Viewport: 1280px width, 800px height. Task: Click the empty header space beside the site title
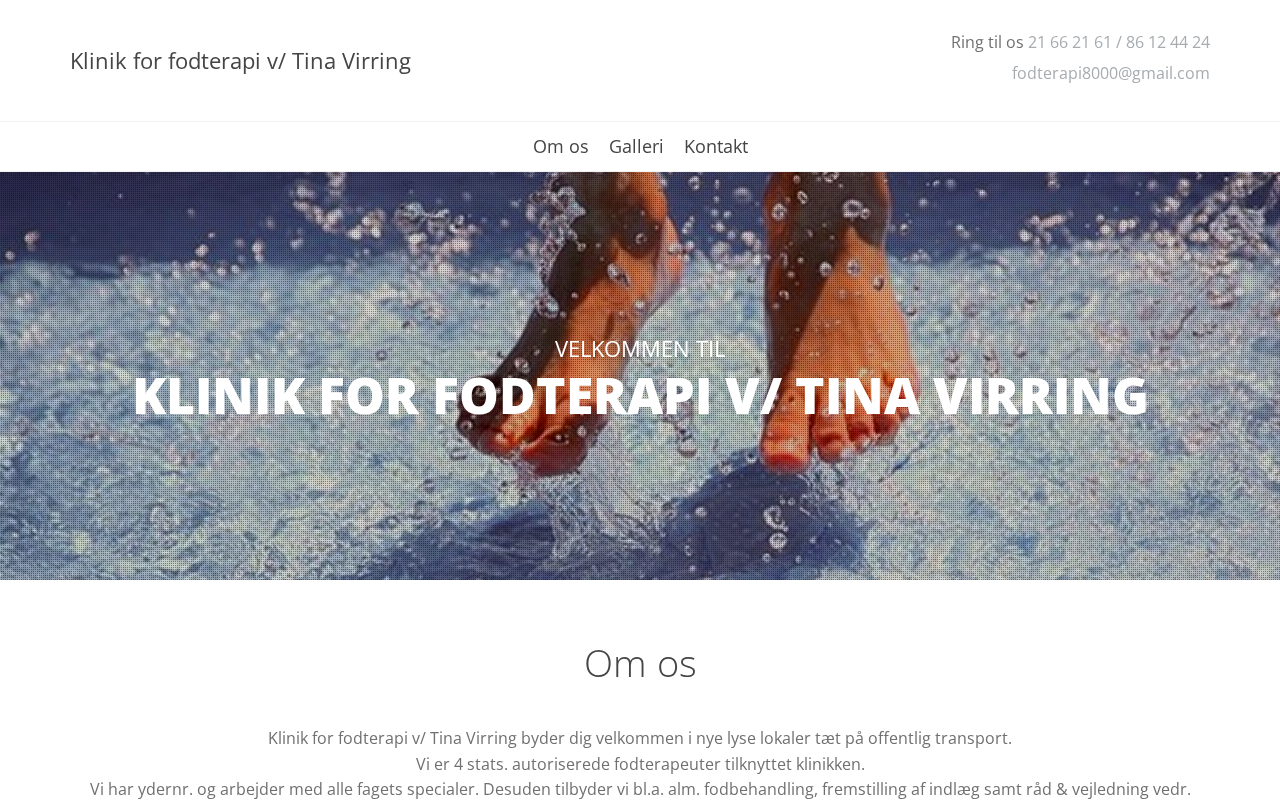click(x=680, y=61)
